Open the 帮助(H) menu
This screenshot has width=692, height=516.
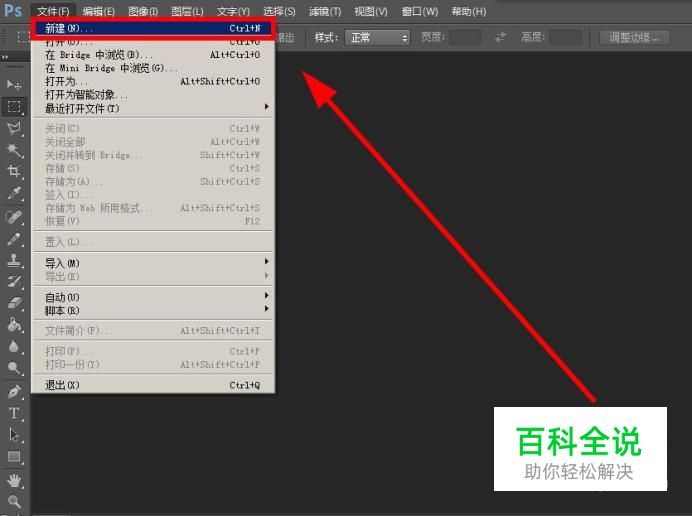(x=469, y=11)
